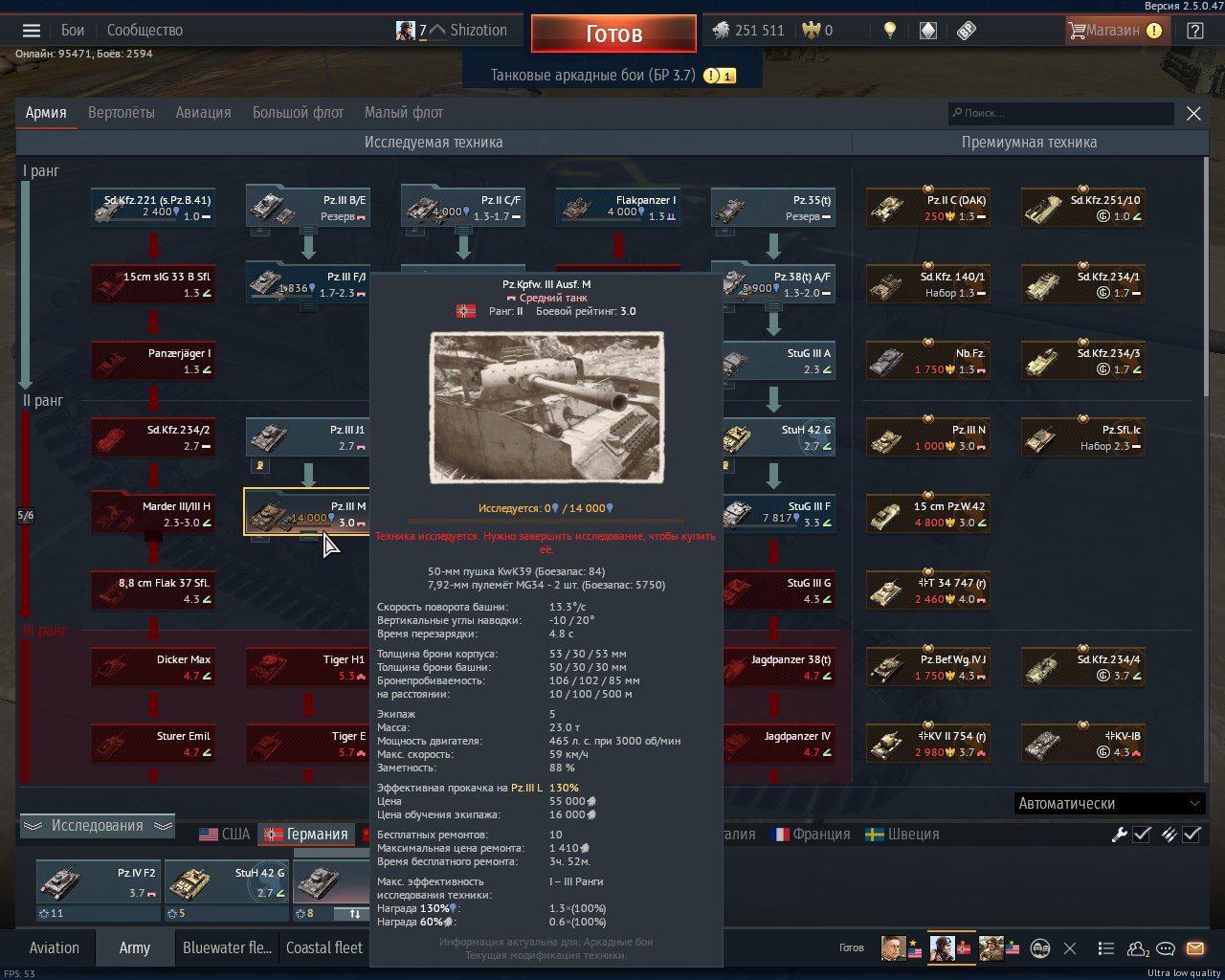Screen dimensions: 1225x980
Task: Click the red Готов button
Action: tap(613, 33)
